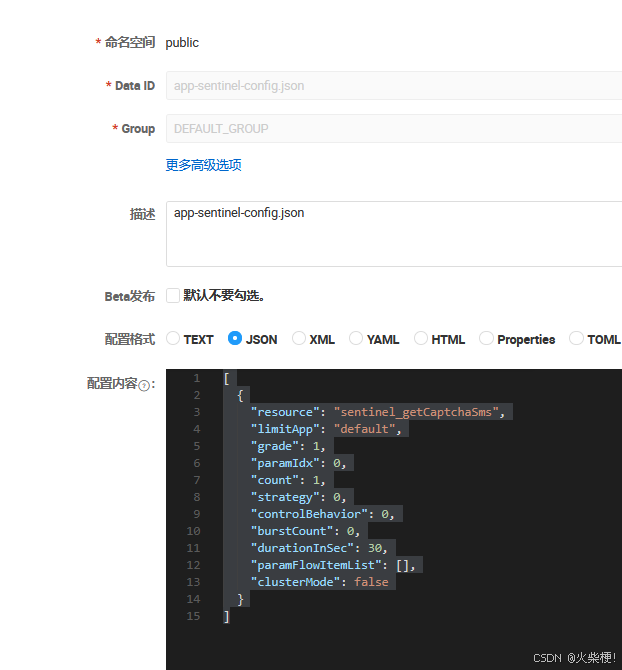Click the Data ID input field
Image resolution: width=622 pixels, height=670 pixels.
pos(394,85)
